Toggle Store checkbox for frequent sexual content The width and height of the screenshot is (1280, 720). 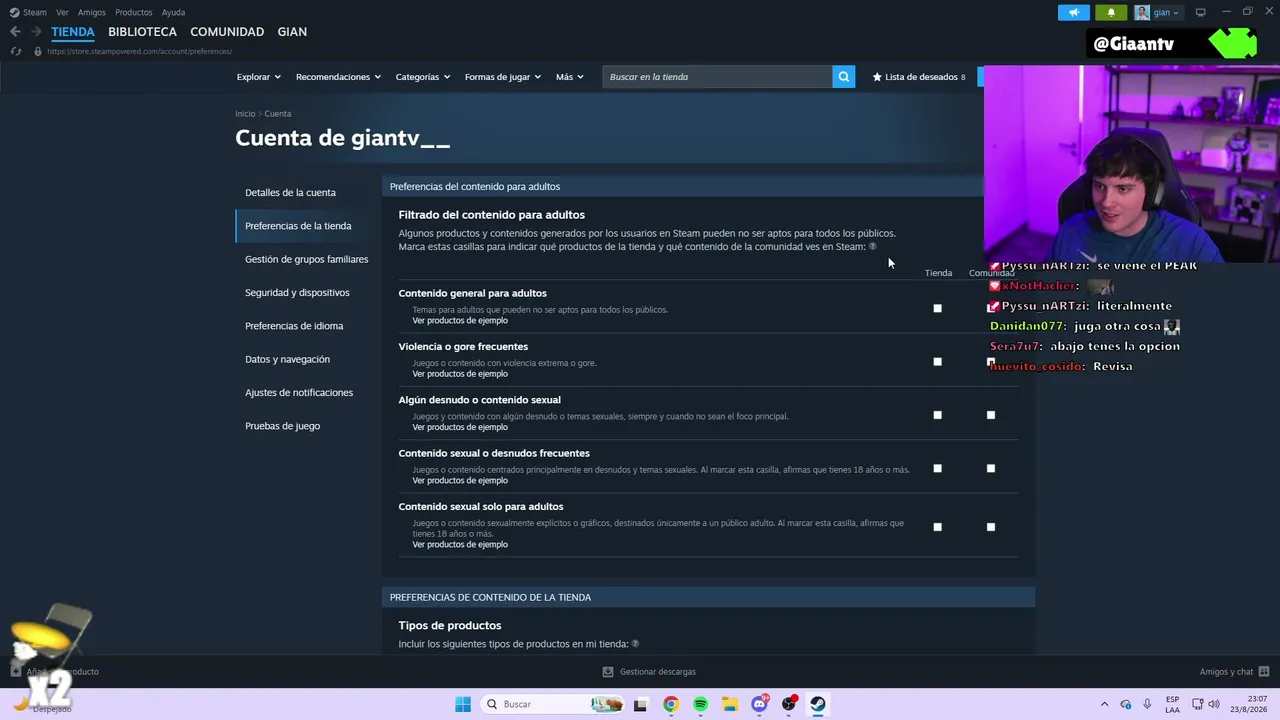(937, 468)
